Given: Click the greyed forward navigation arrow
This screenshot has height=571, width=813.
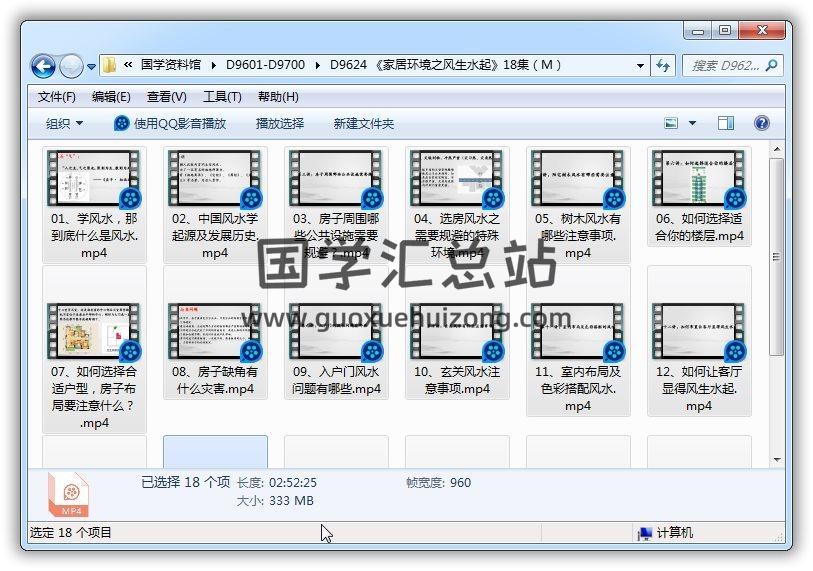Looking at the screenshot, I should (71, 66).
